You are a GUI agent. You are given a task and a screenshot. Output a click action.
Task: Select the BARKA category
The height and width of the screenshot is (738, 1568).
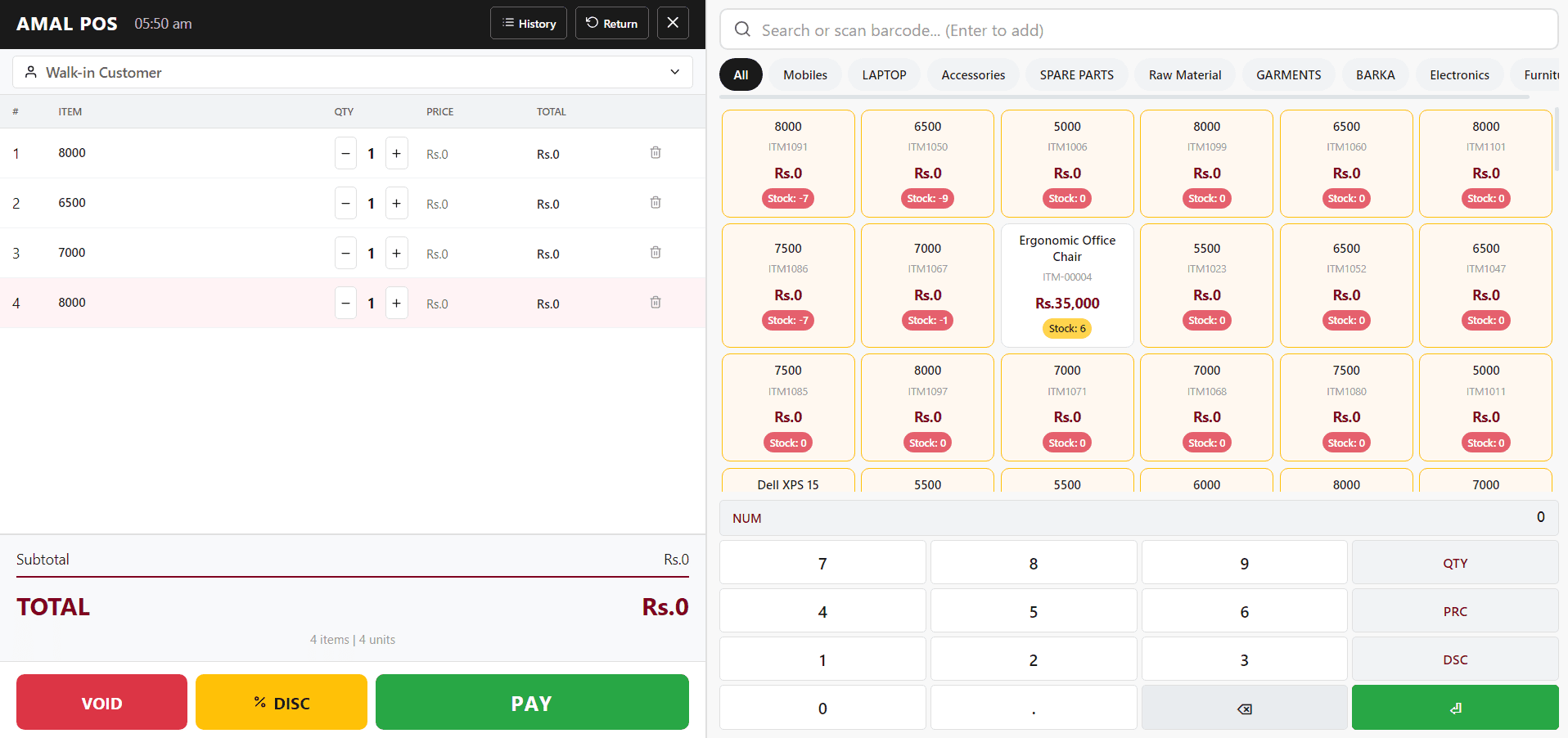pyautogui.click(x=1376, y=74)
